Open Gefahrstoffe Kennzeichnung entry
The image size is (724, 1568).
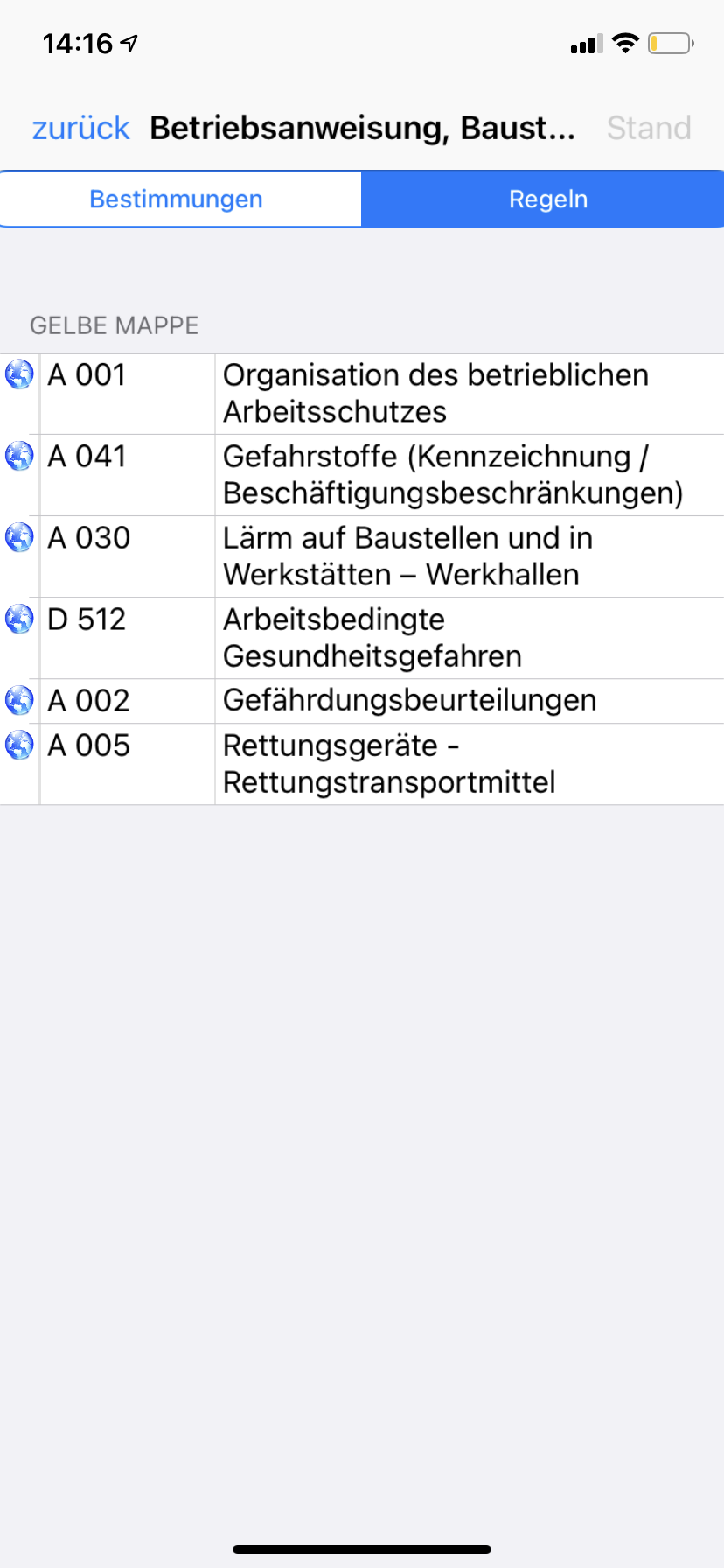pyautogui.click(x=362, y=475)
